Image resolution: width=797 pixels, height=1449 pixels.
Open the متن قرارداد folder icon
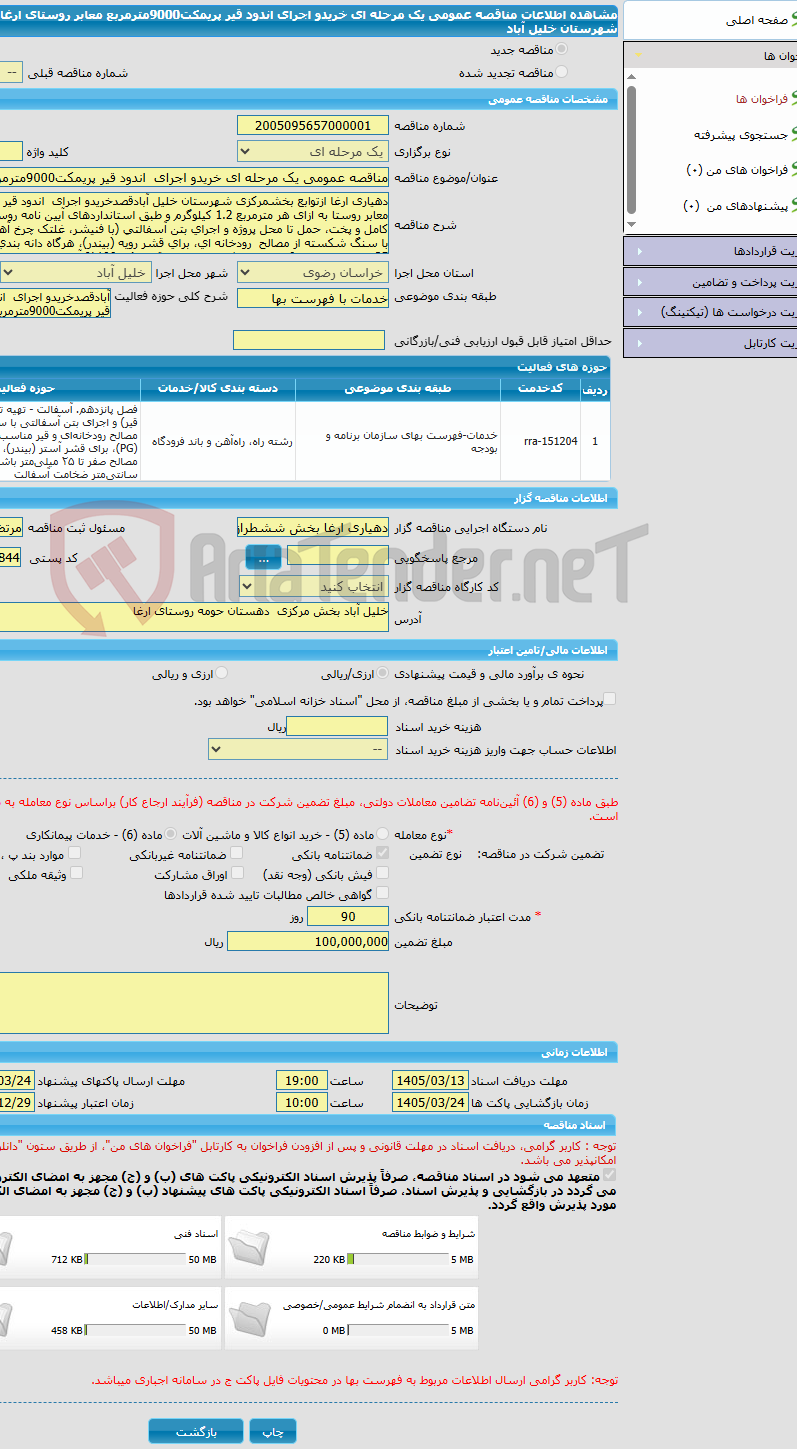248,1317
